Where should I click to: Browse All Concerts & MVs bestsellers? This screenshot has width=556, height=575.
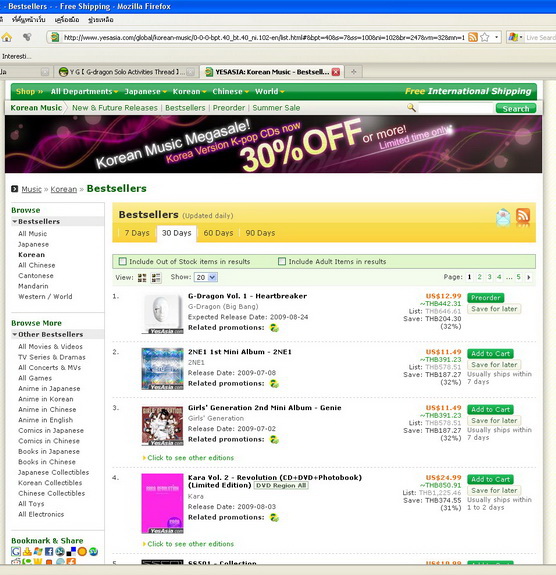click(x=50, y=367)
